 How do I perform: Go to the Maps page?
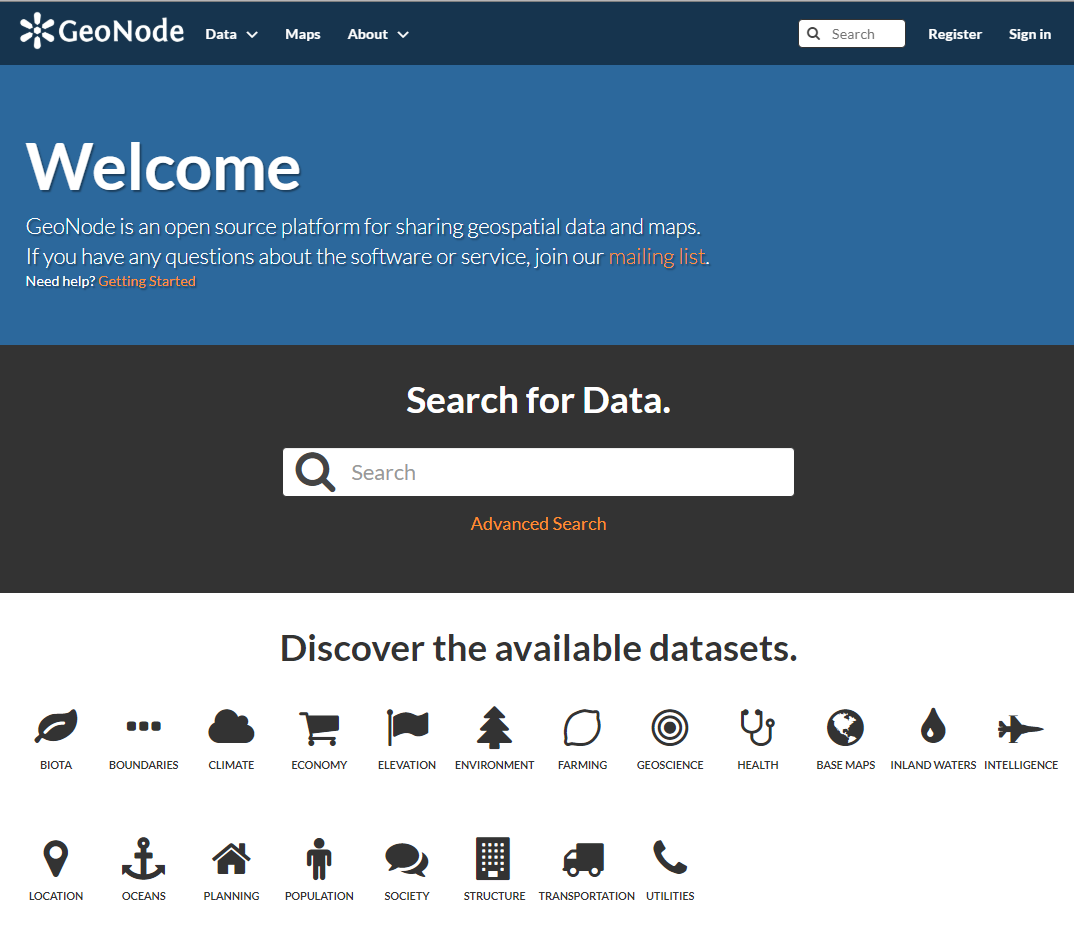(x=303, y=34)
